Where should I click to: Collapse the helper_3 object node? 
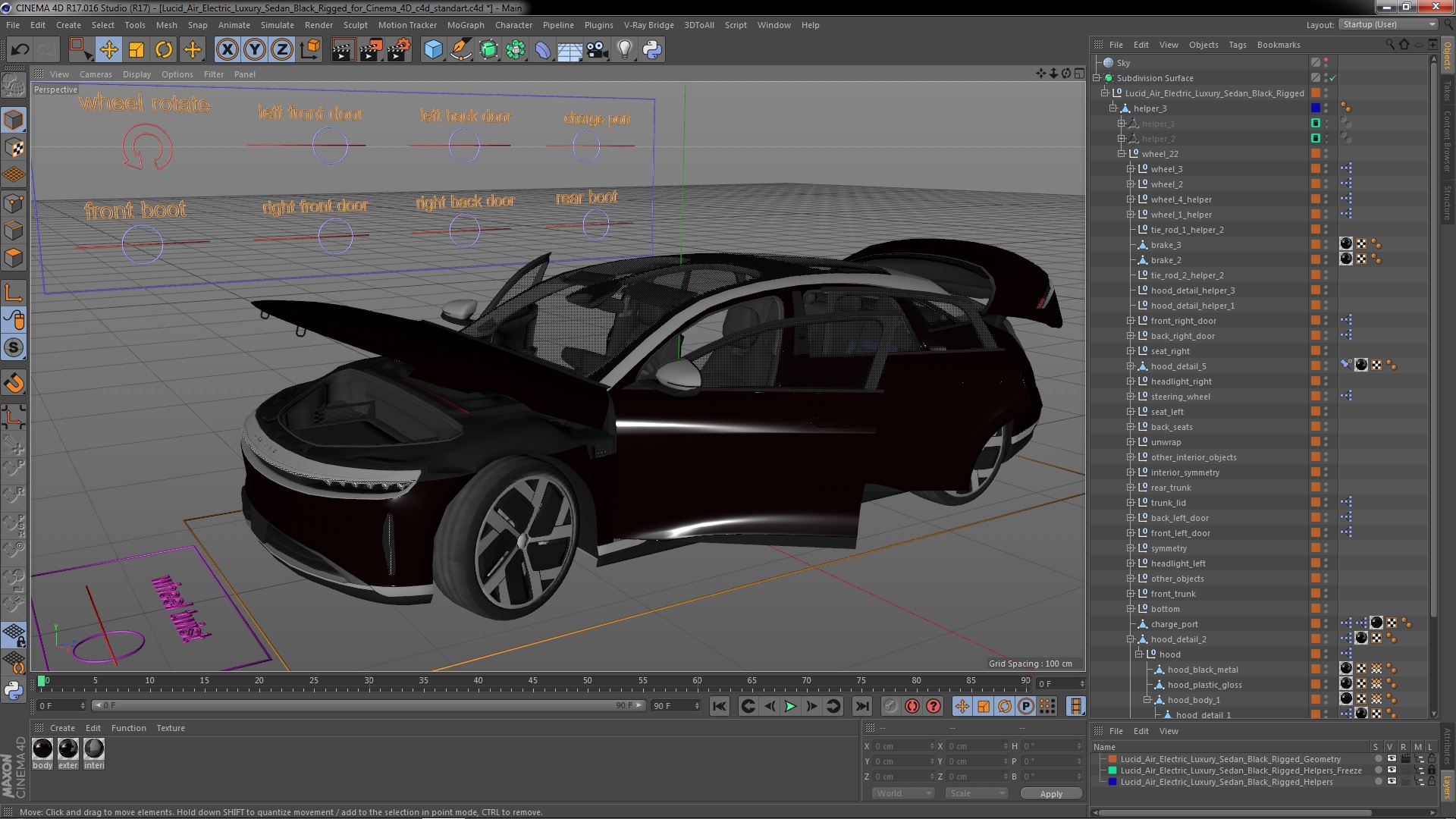[x=1113, y=108]
